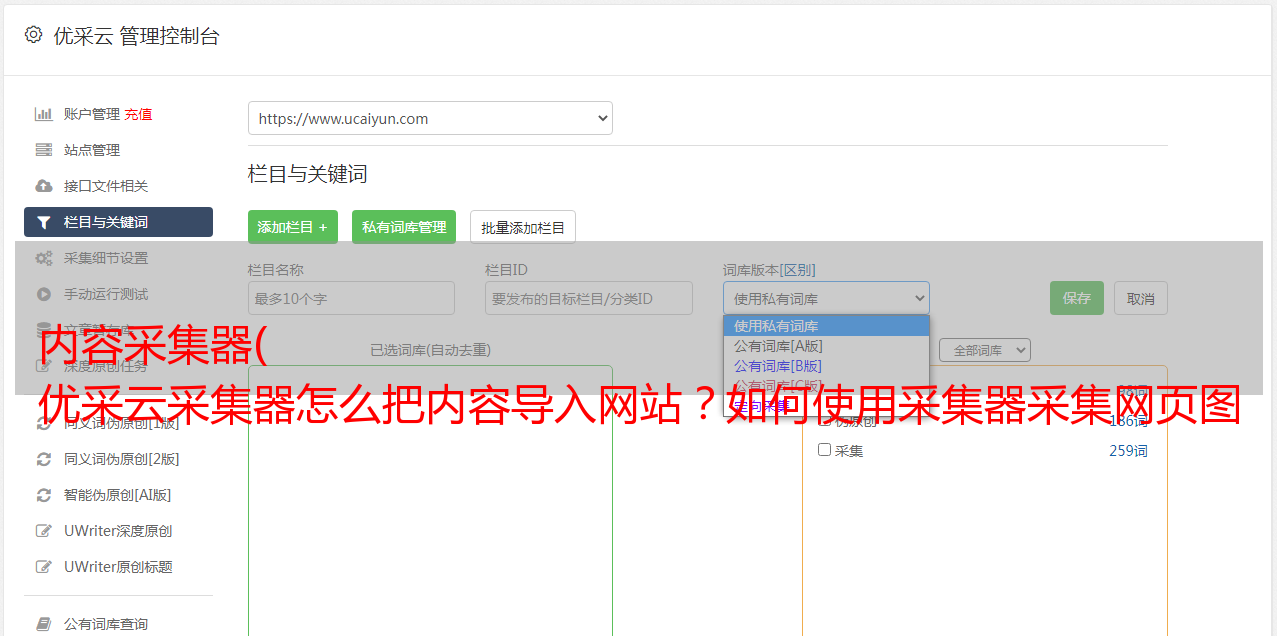Click the green 添加栏目 + button
The height and width of the screenshot is (636, 1277).
(293, 227)
